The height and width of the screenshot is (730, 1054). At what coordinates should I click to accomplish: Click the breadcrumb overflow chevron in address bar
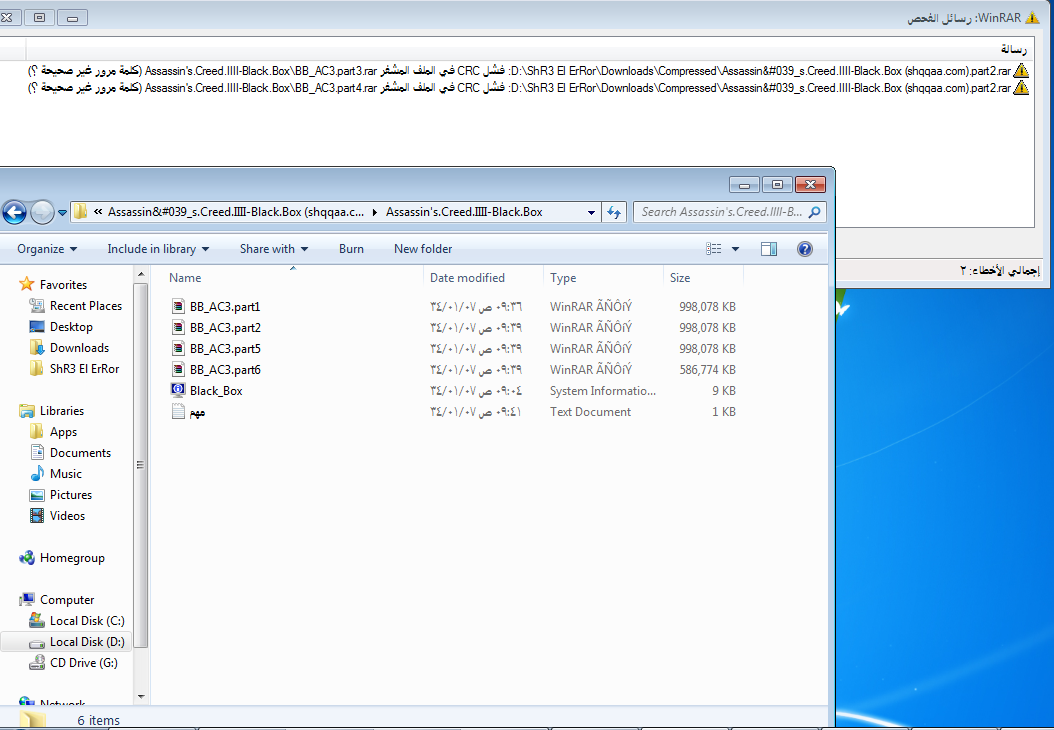[98, 212]
